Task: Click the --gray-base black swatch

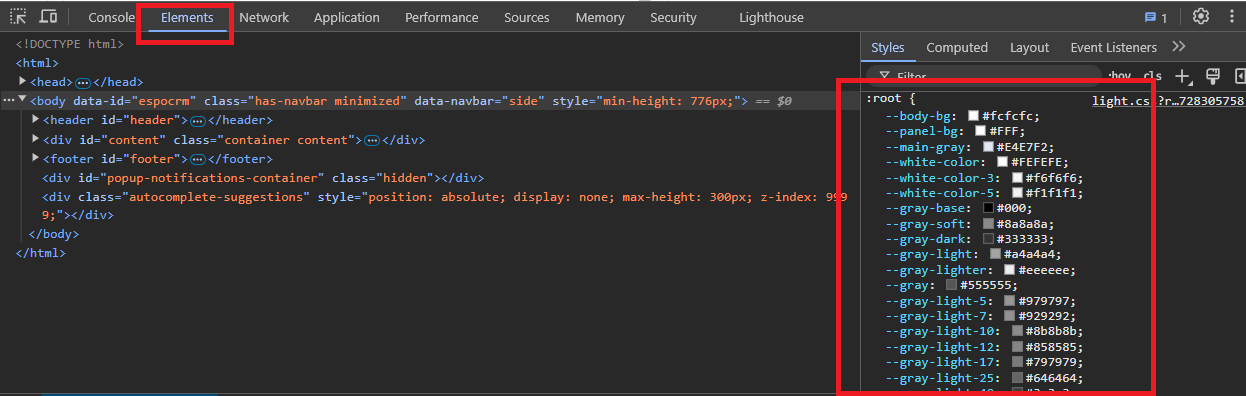Action: 988,209
